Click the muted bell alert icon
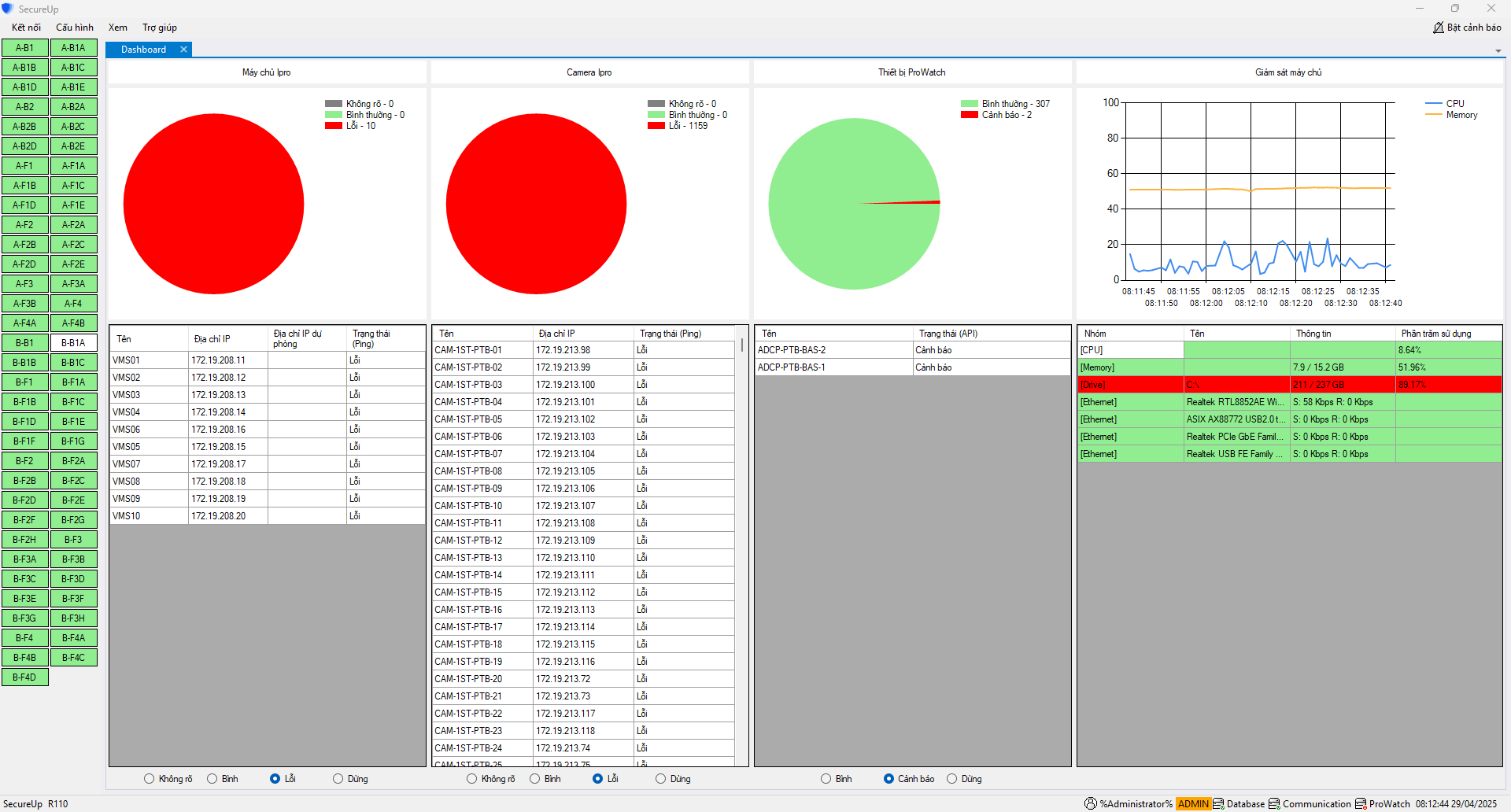 coord(1439,28)
